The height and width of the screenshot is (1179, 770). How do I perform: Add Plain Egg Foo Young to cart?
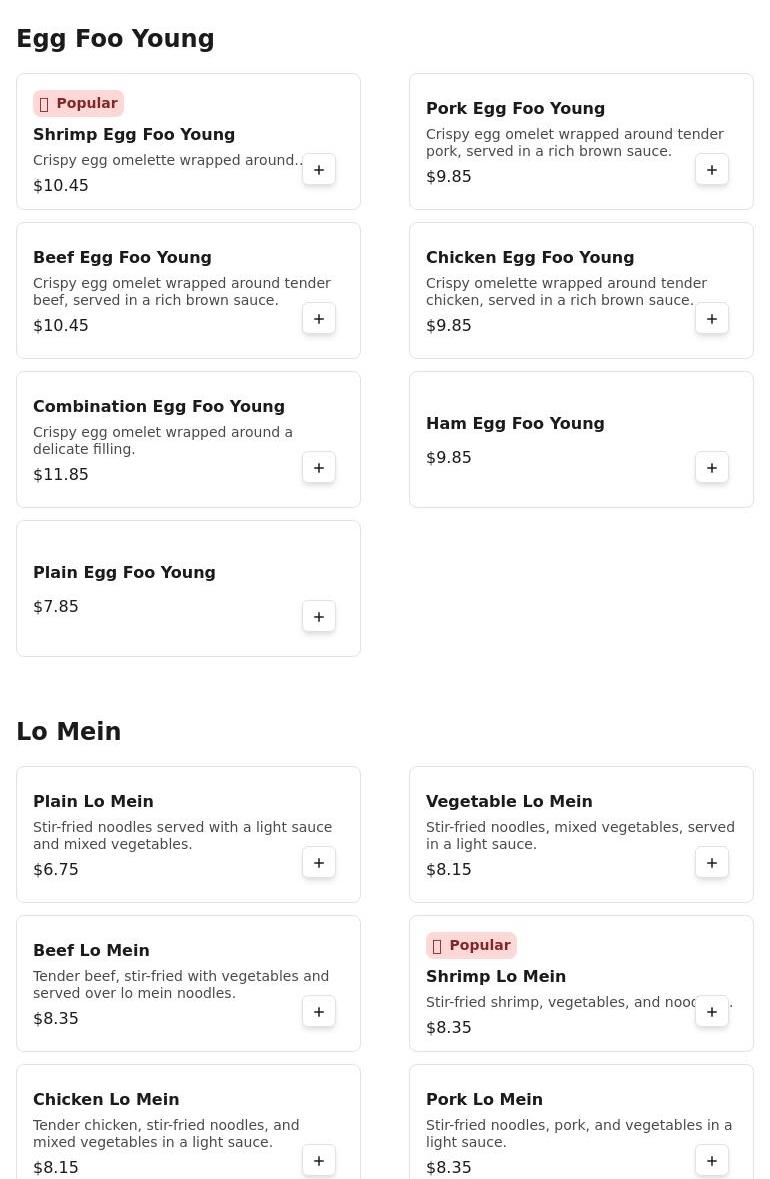319,617
